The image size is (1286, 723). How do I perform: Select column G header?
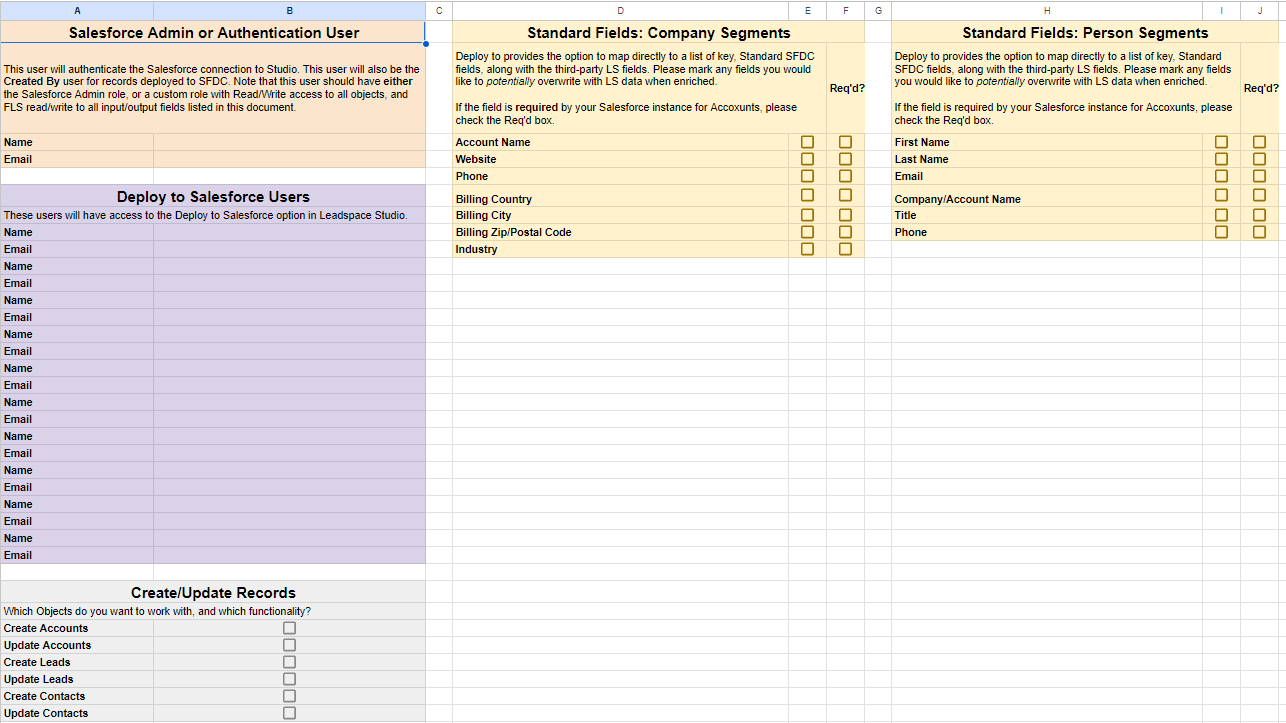tap(878, 10)
